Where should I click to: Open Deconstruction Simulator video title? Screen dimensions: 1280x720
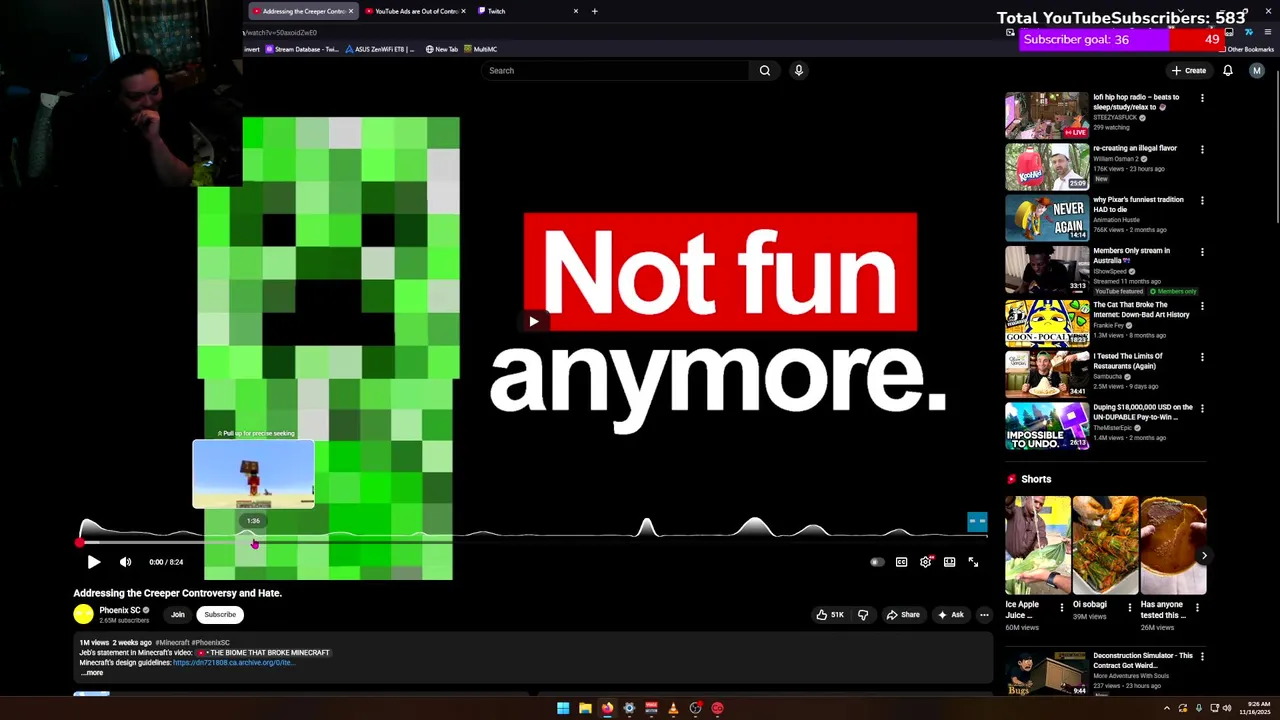1143,660
